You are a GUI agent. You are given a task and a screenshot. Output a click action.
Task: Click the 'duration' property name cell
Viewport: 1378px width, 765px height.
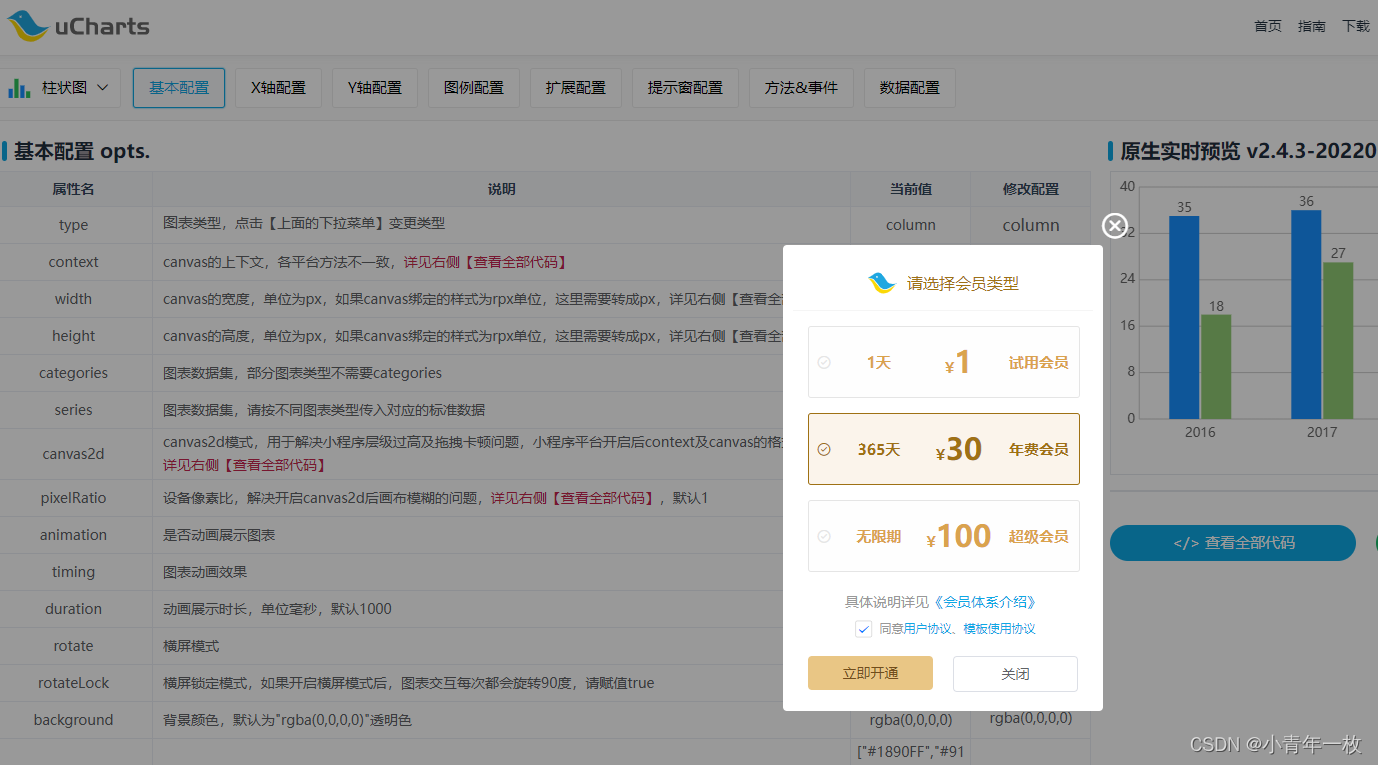(73, 609)
